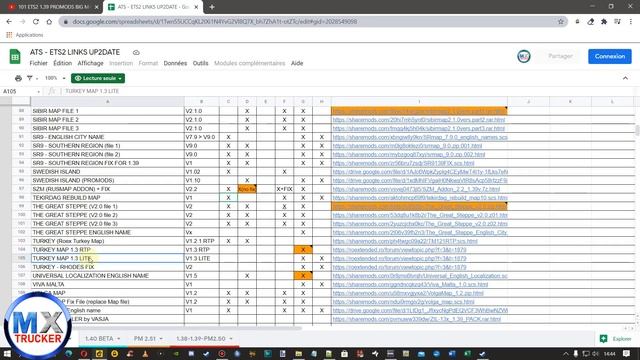640x360 pixels.
Task: Open the Édition menu
Action: [62, 63]
